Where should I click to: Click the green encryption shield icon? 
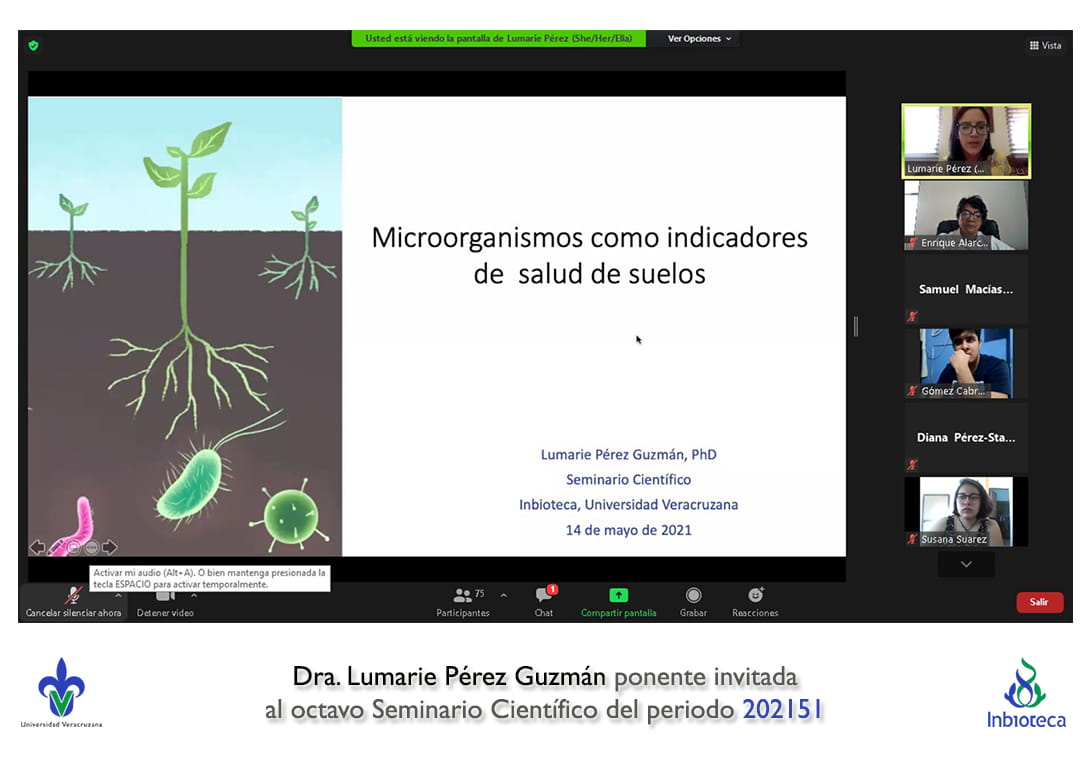(x=33, y=45)
